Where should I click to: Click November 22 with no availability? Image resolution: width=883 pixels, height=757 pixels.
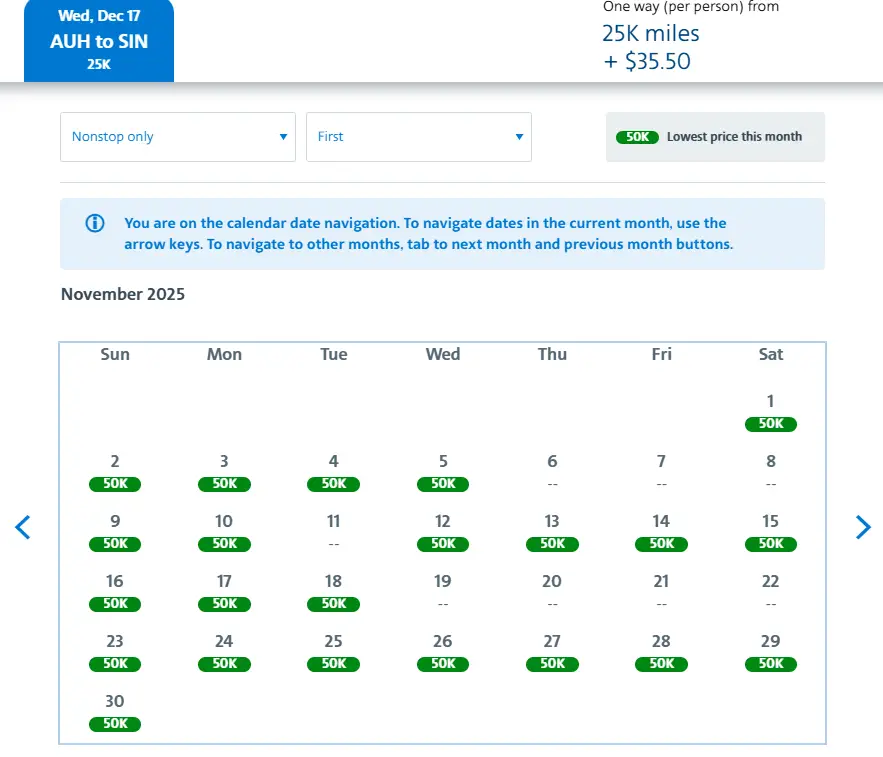click(x=771, y=593)
